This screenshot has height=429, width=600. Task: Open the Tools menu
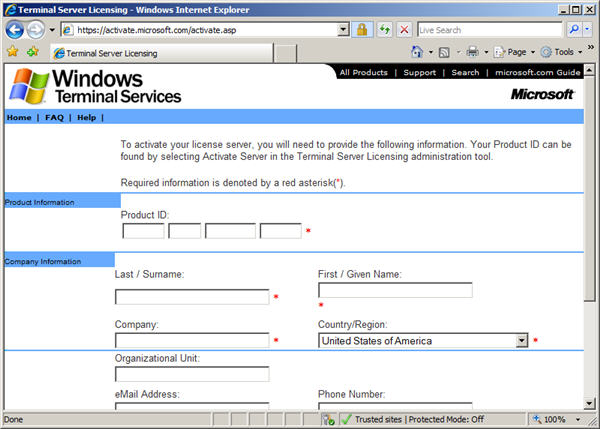(561, 52)
